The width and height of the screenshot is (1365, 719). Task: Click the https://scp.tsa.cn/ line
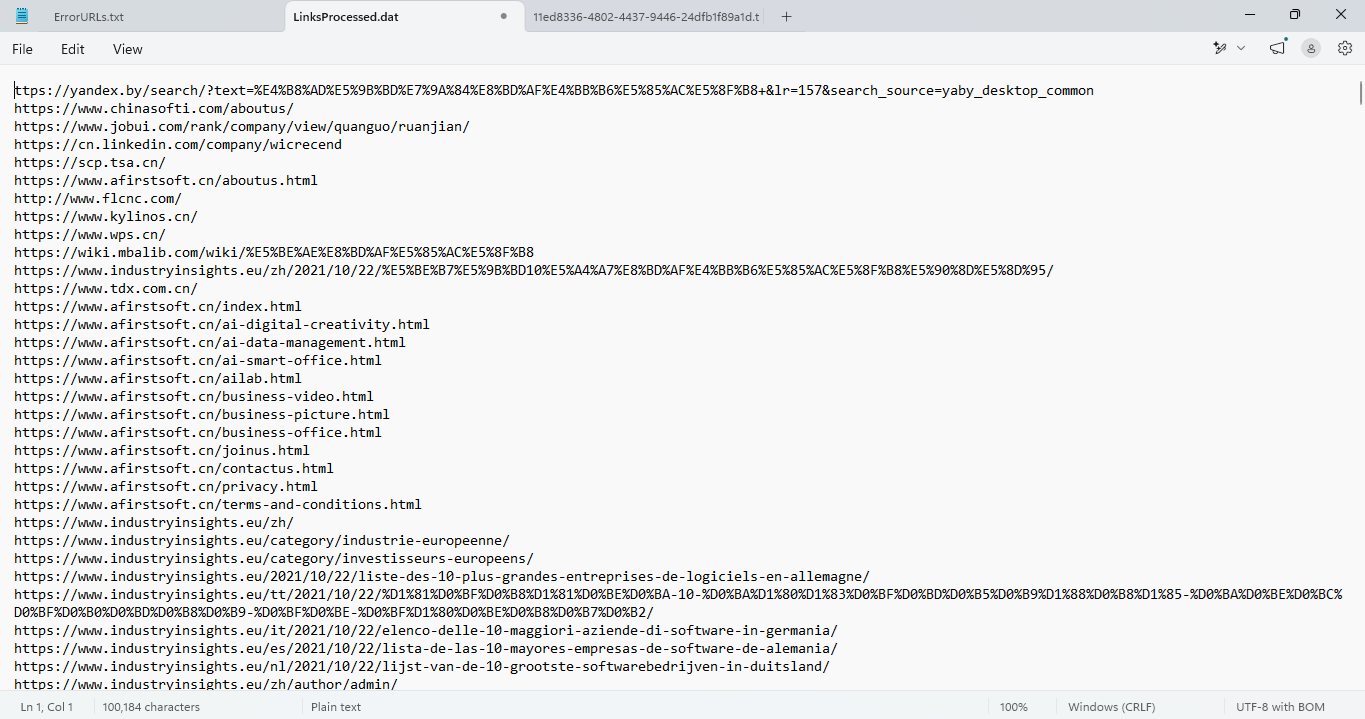[x=90, y=162]
